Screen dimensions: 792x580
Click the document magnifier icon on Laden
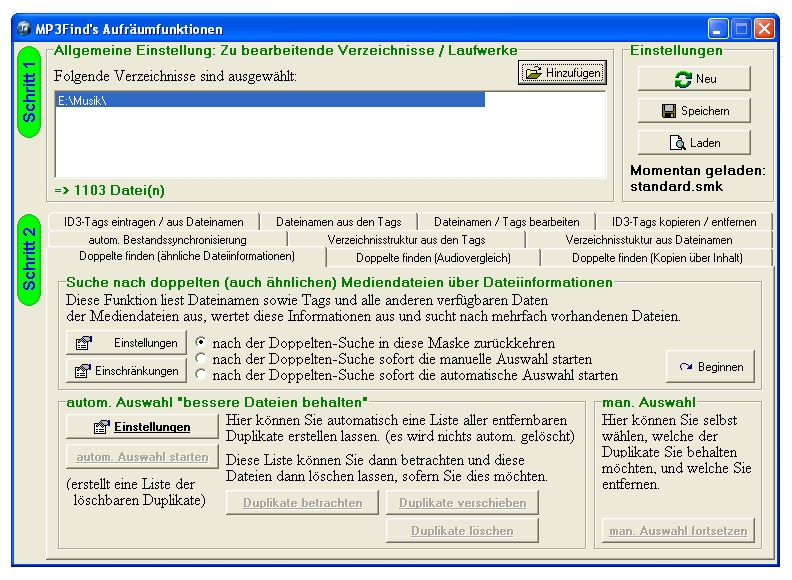pos(677,143)
